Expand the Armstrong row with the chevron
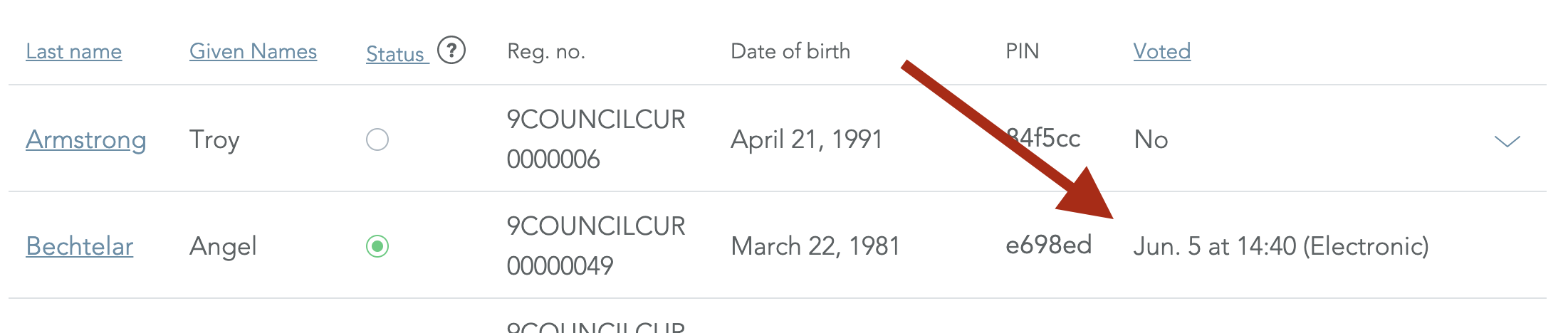 tap(1507, 141)
